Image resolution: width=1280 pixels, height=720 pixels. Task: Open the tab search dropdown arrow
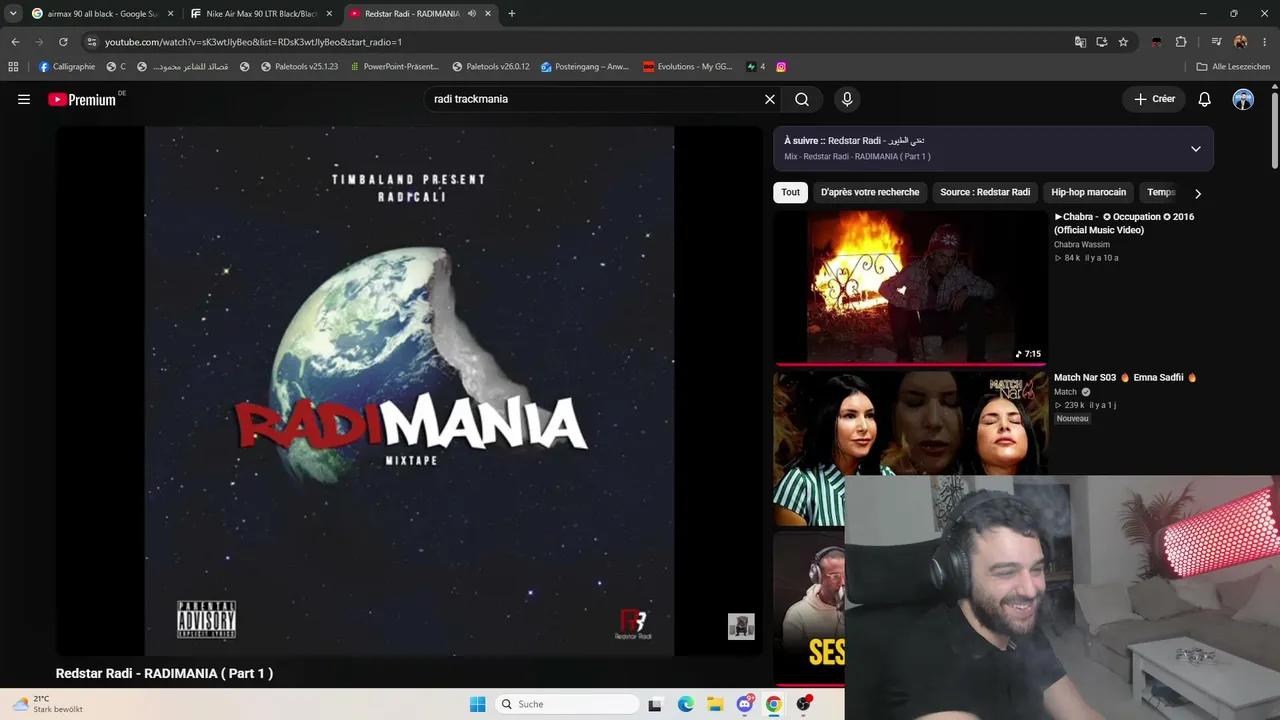point(13,14)
